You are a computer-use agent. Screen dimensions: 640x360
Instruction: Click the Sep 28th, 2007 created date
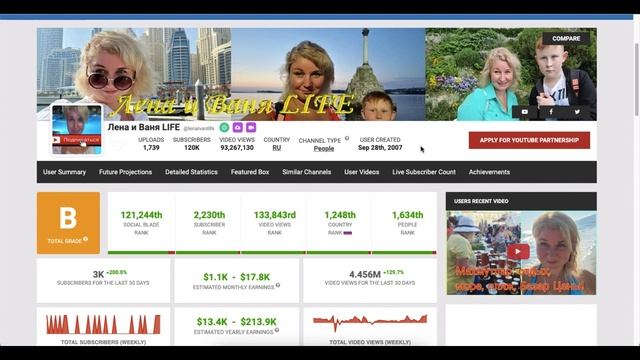tap(380, 148)
